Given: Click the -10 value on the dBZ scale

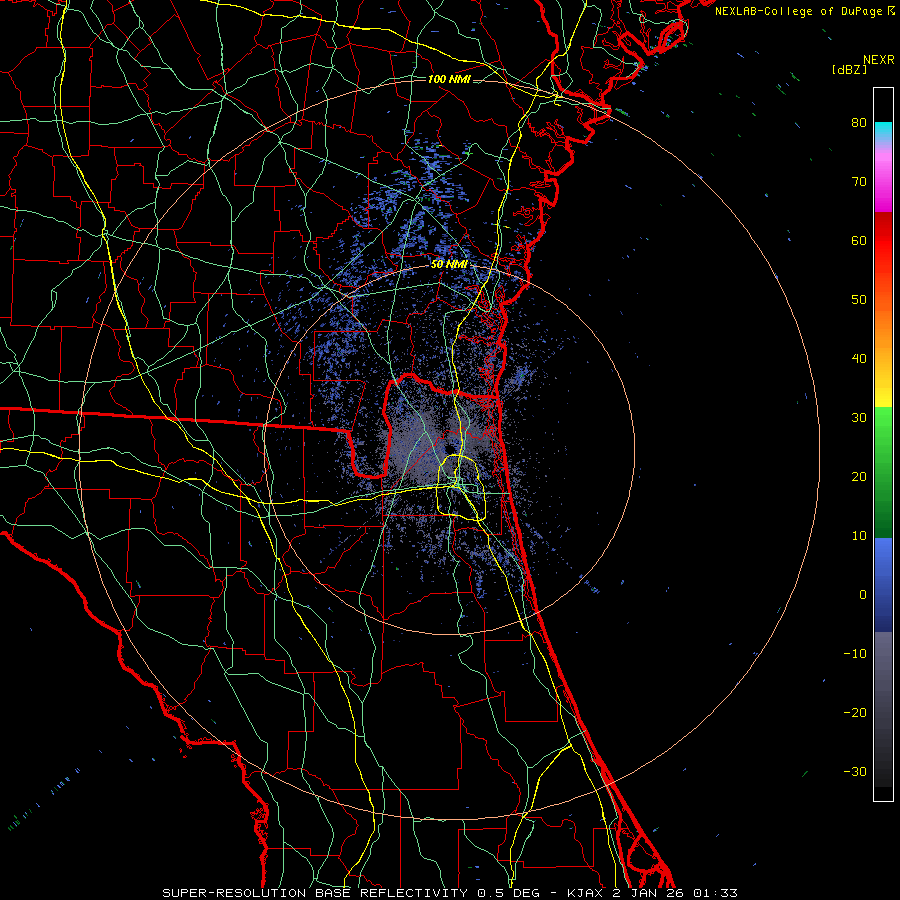Looking at the screenshot, I should [x=855, y=654].
